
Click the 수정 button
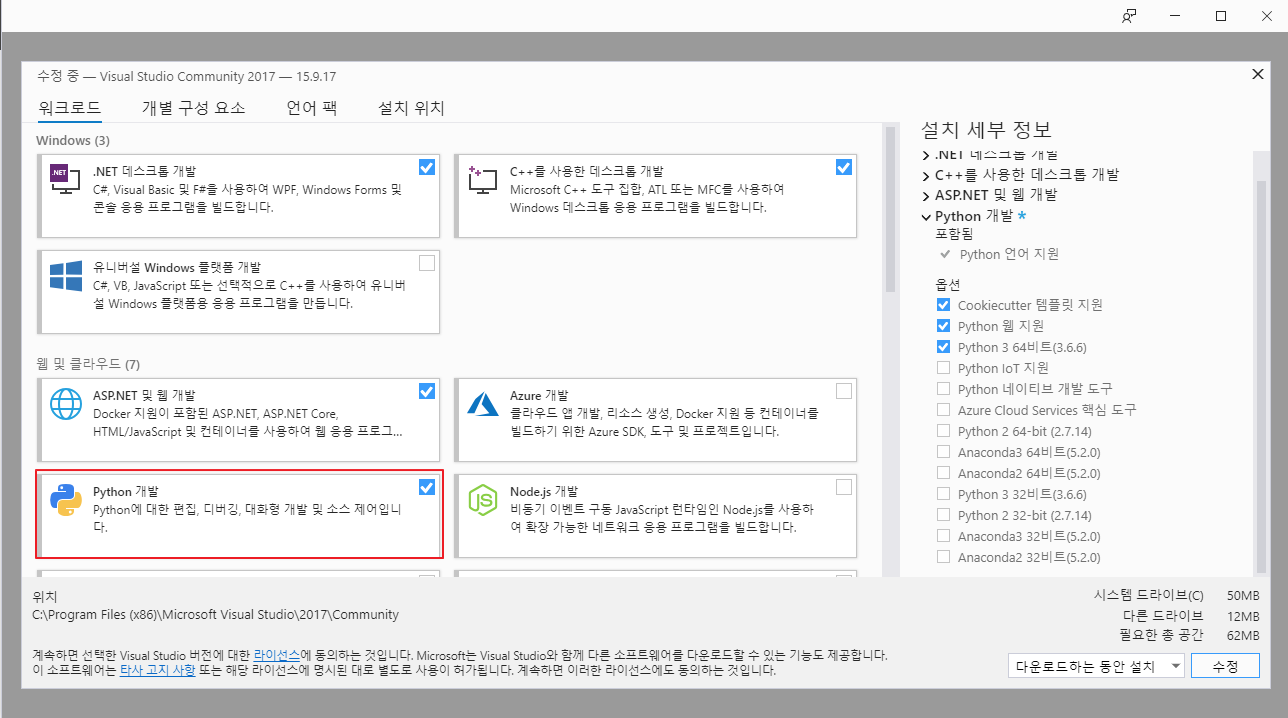[1226, 665]
